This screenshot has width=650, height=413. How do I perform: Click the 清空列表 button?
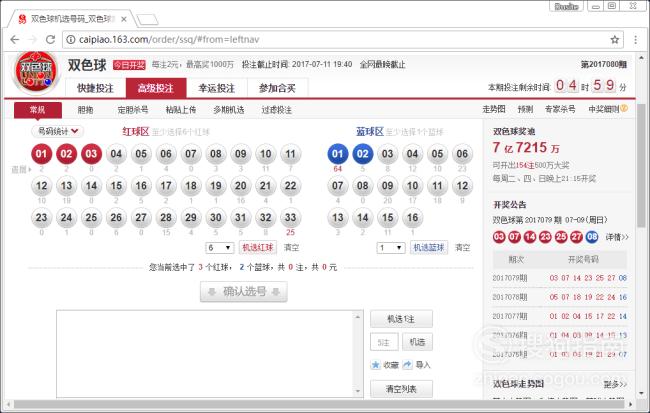[401, 389]
